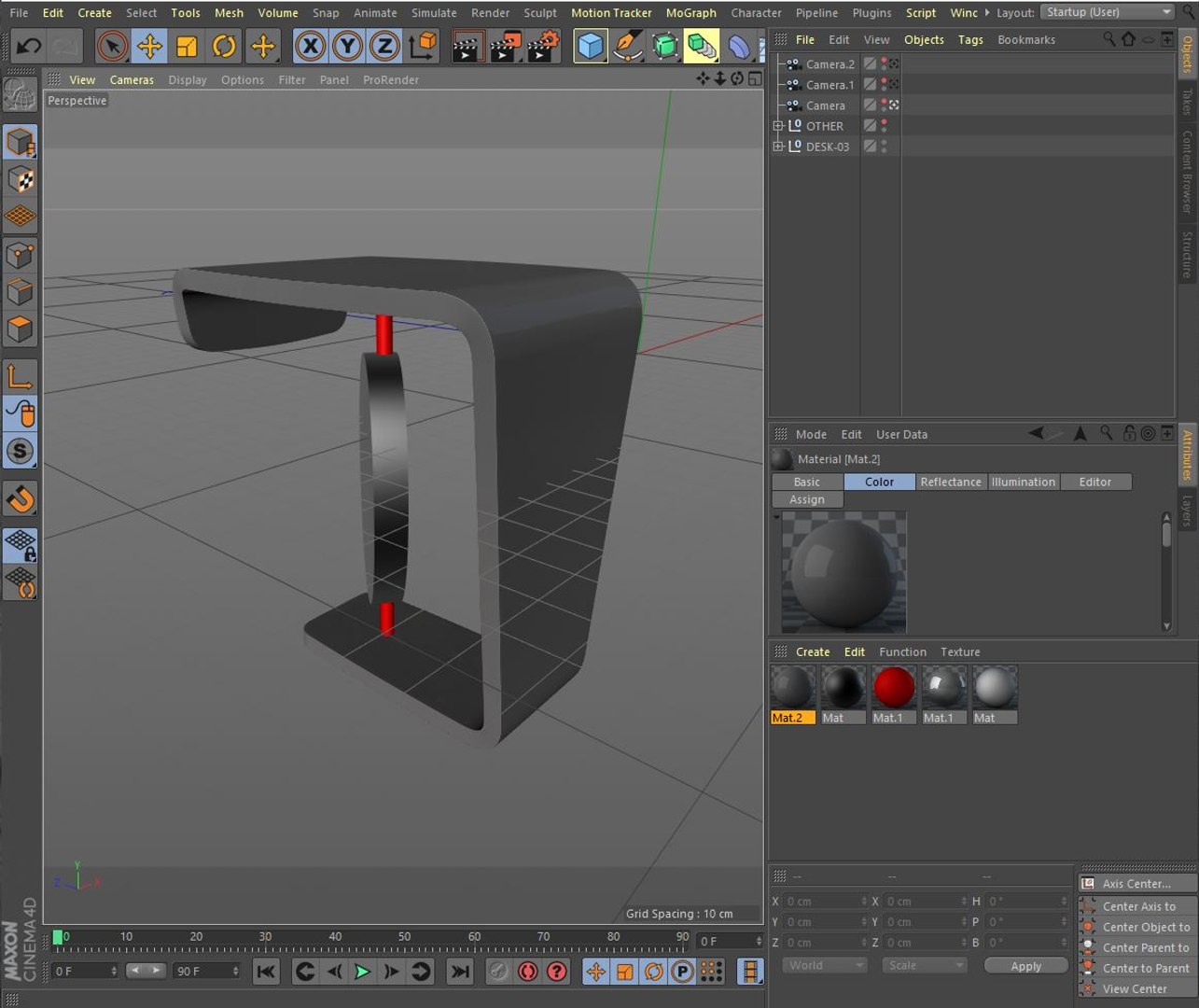Open viewport Cameras menu
The height and width of the screenshot is (1008, 1199).
[132, 80]
